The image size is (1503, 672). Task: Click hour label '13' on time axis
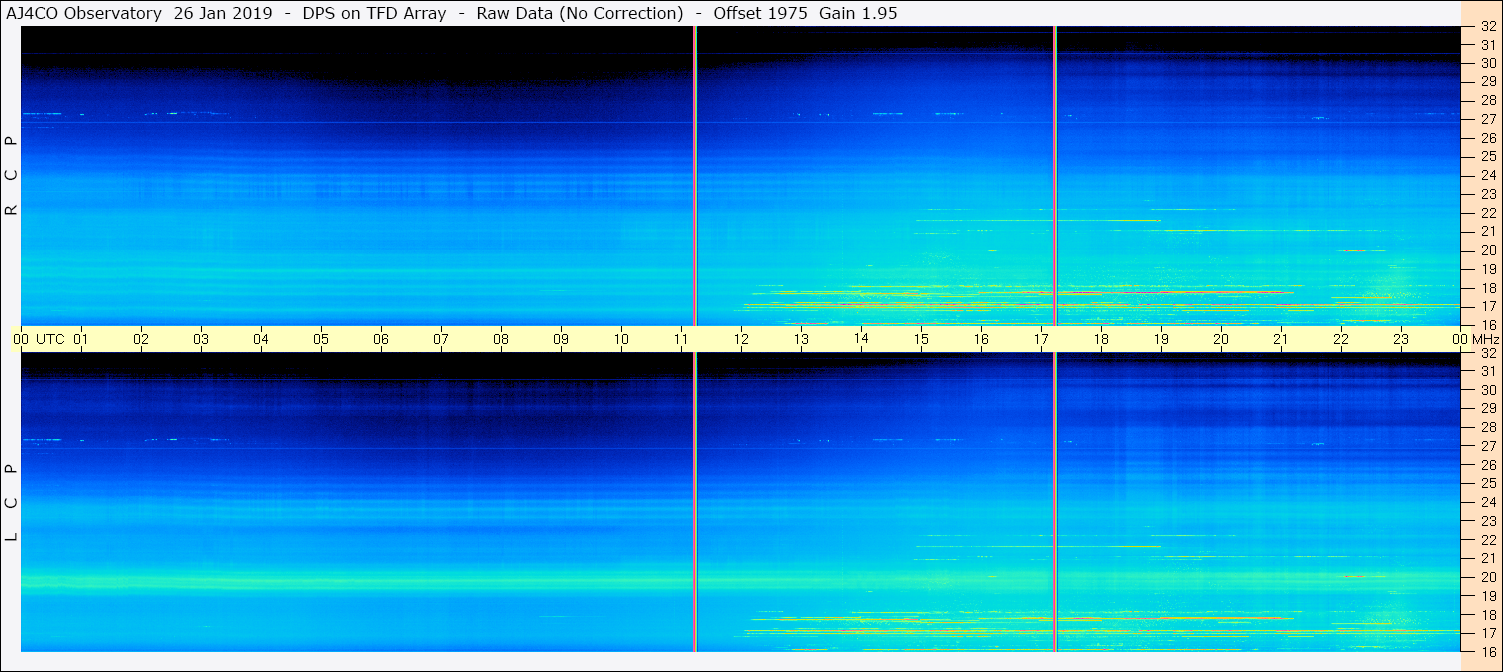point(801,339)
